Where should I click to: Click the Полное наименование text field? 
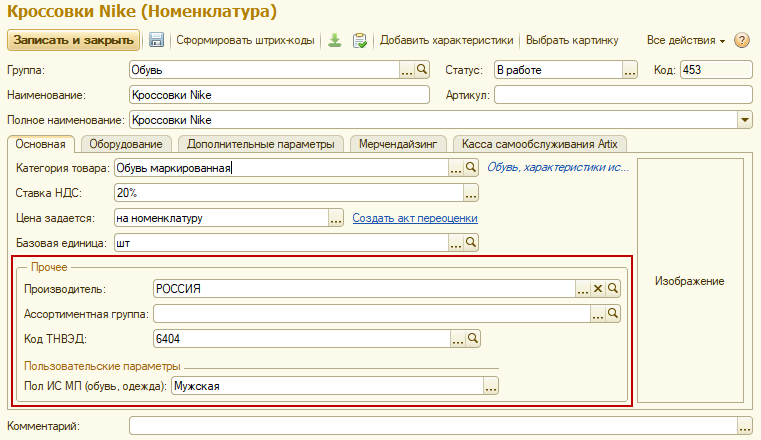point(433,120)
